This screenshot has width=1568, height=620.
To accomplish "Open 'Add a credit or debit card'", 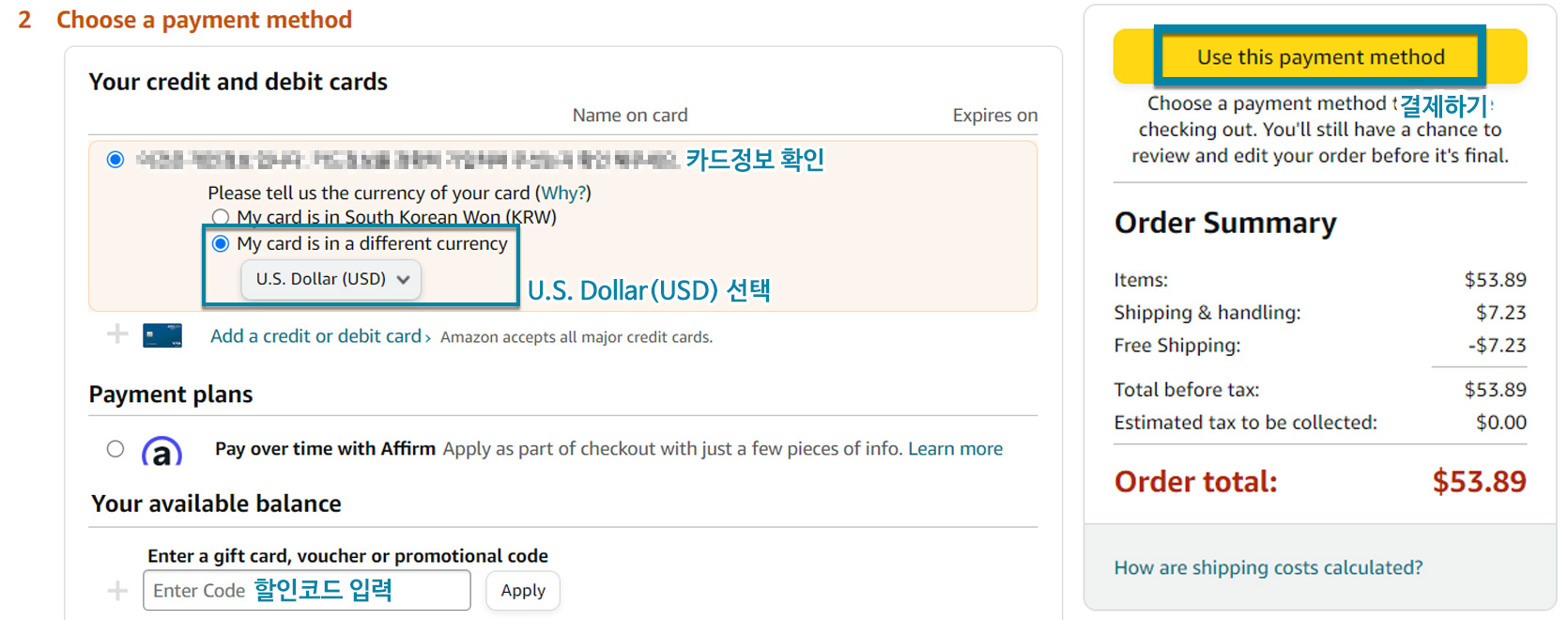I will [315, 335].
